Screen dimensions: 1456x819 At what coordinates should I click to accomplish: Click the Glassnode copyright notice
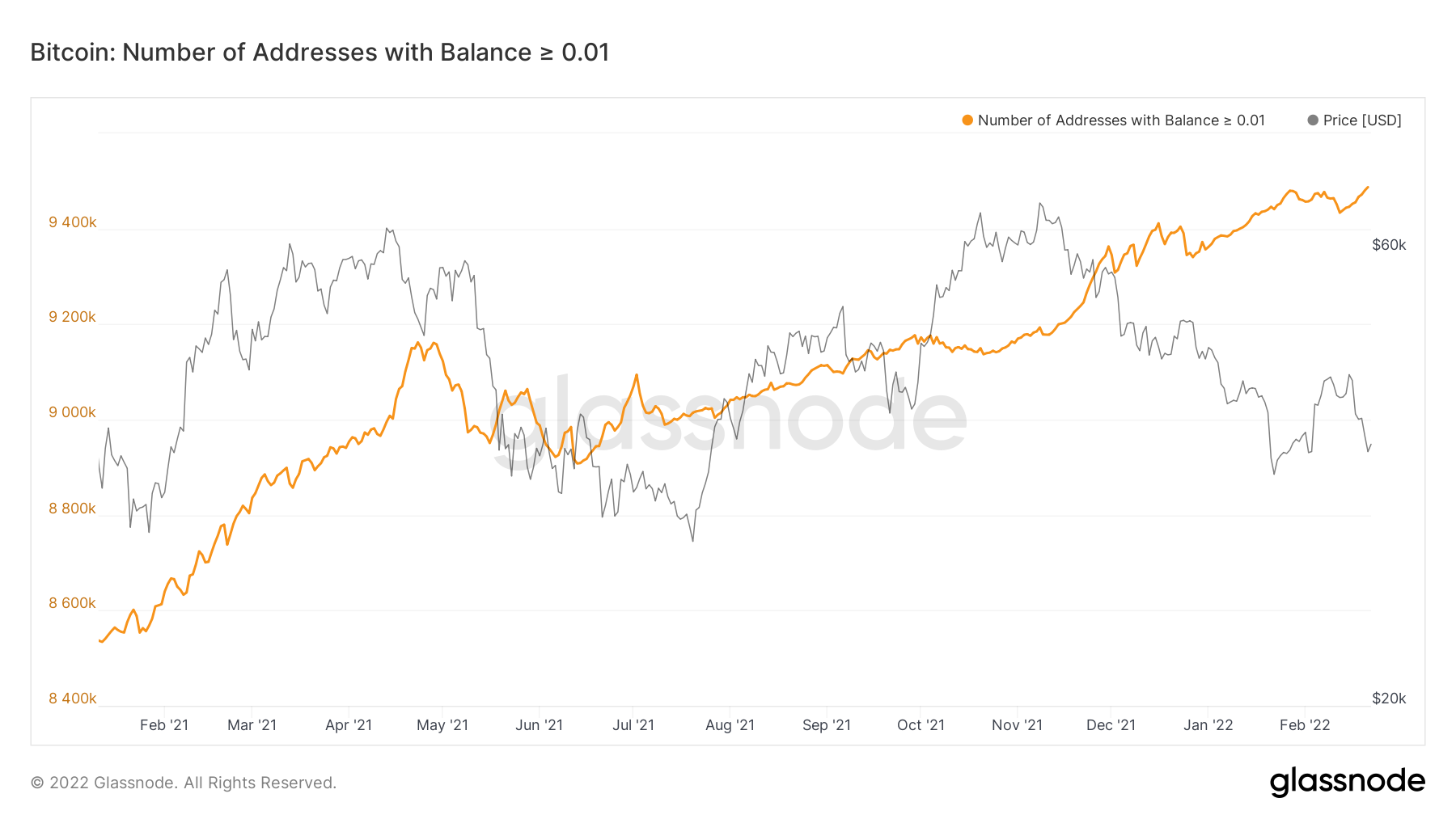(x=184, y=783)
